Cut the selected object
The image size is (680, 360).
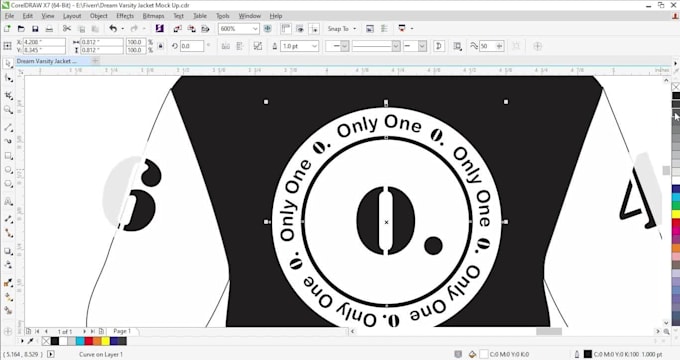pos(67,29)
